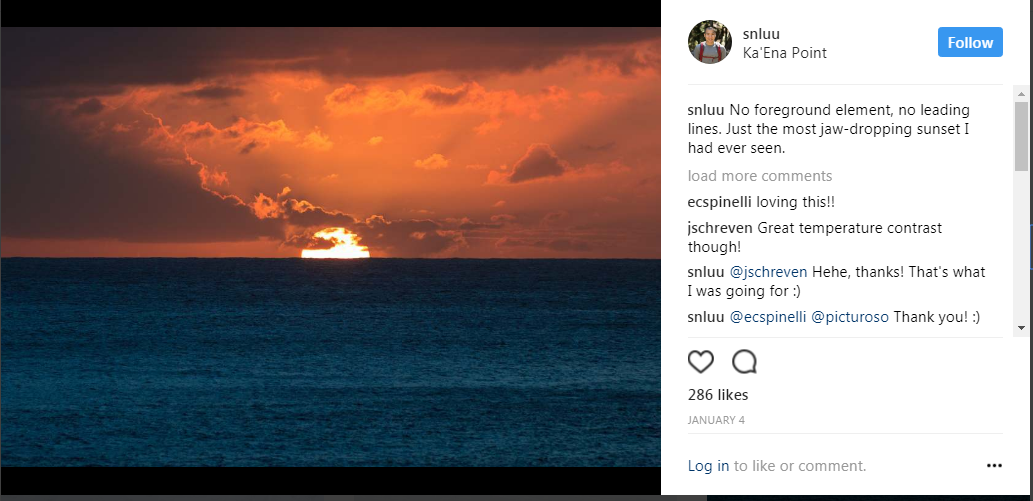
Task: Click the Log in link
Action: click(x=708, y=466)
